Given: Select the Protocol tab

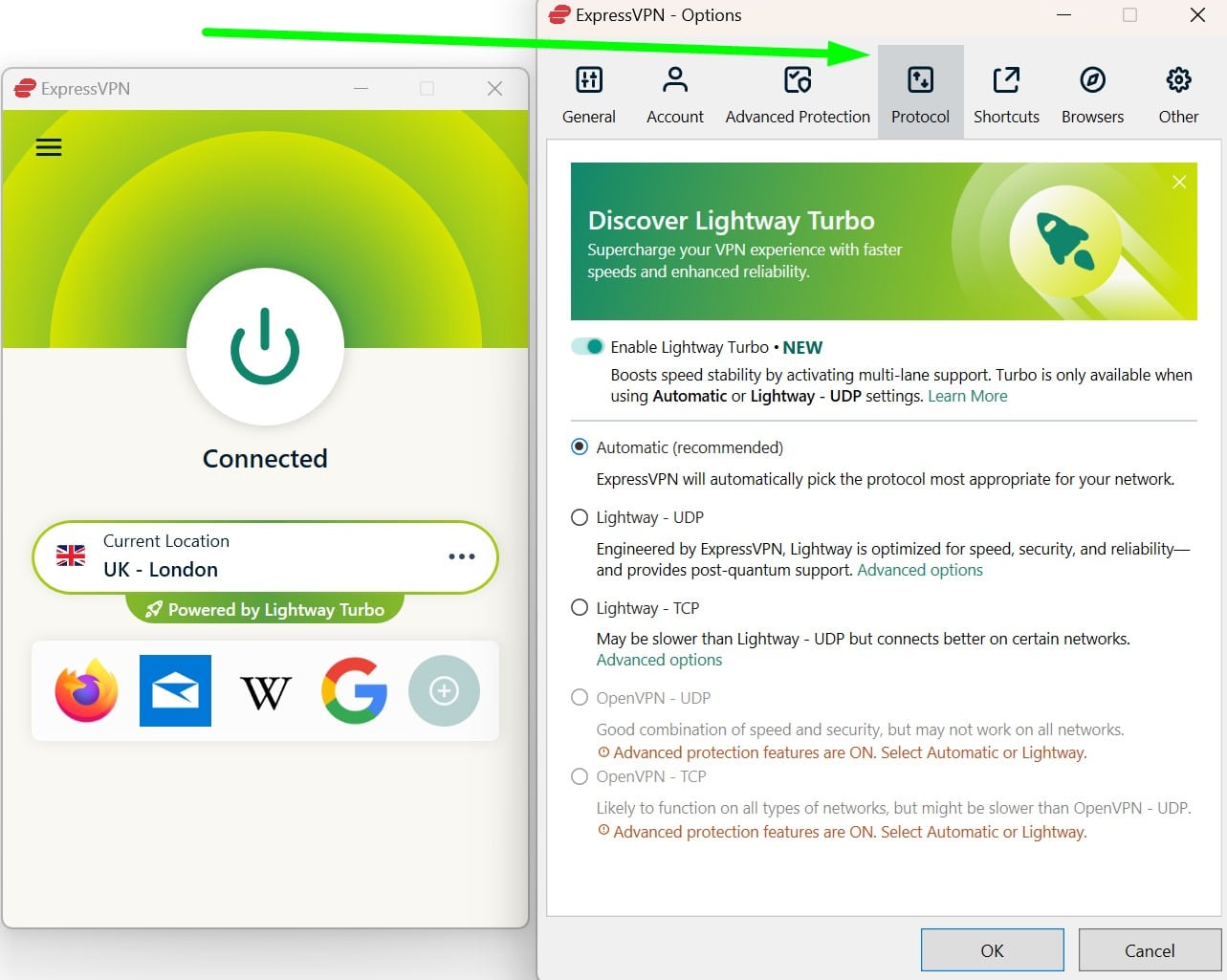Looking at the screenshot, I should pyautogui.click(x=921, y=93).
